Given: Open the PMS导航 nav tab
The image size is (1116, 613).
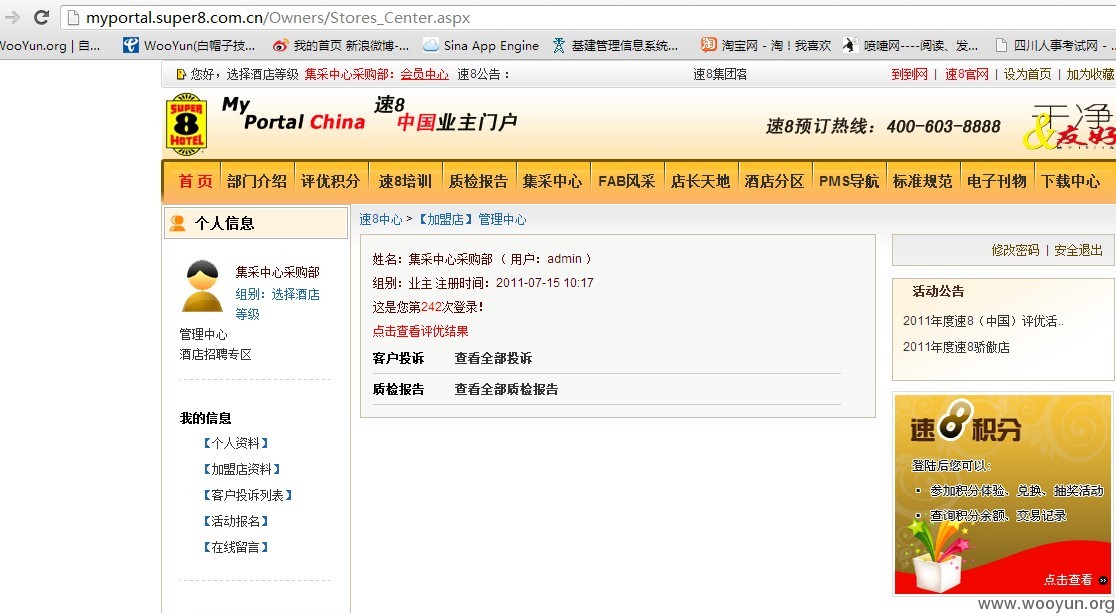Looking at the screenshot, I should coord(848,182).
